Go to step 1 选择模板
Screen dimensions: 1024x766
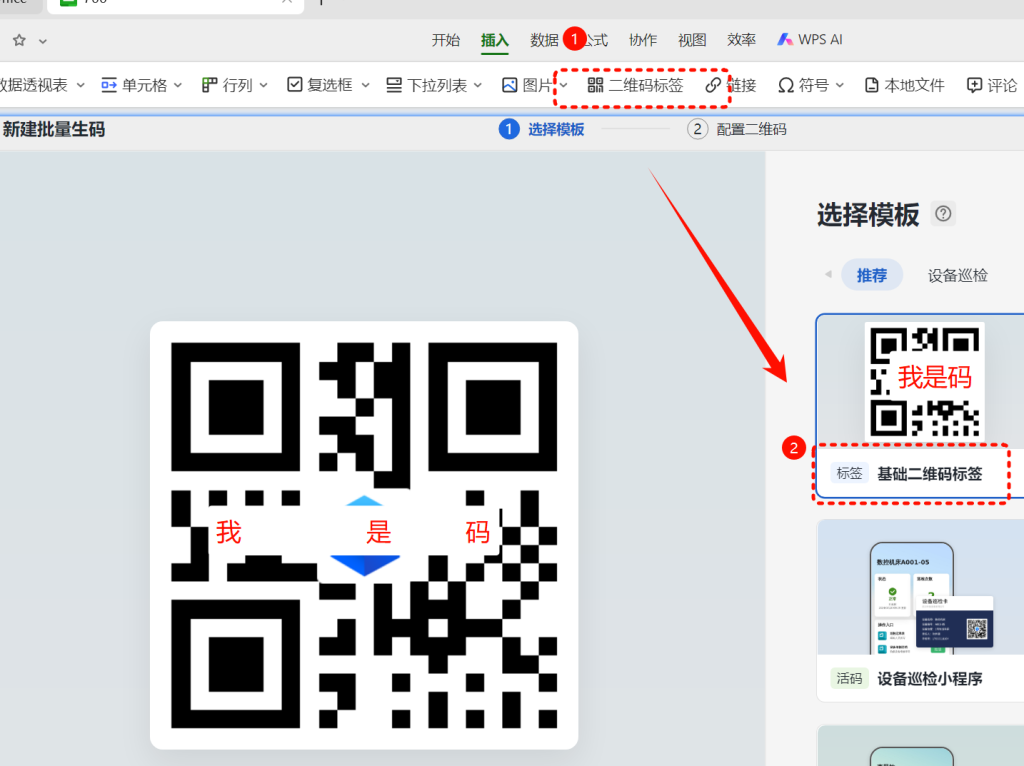[x=541, y=129]
